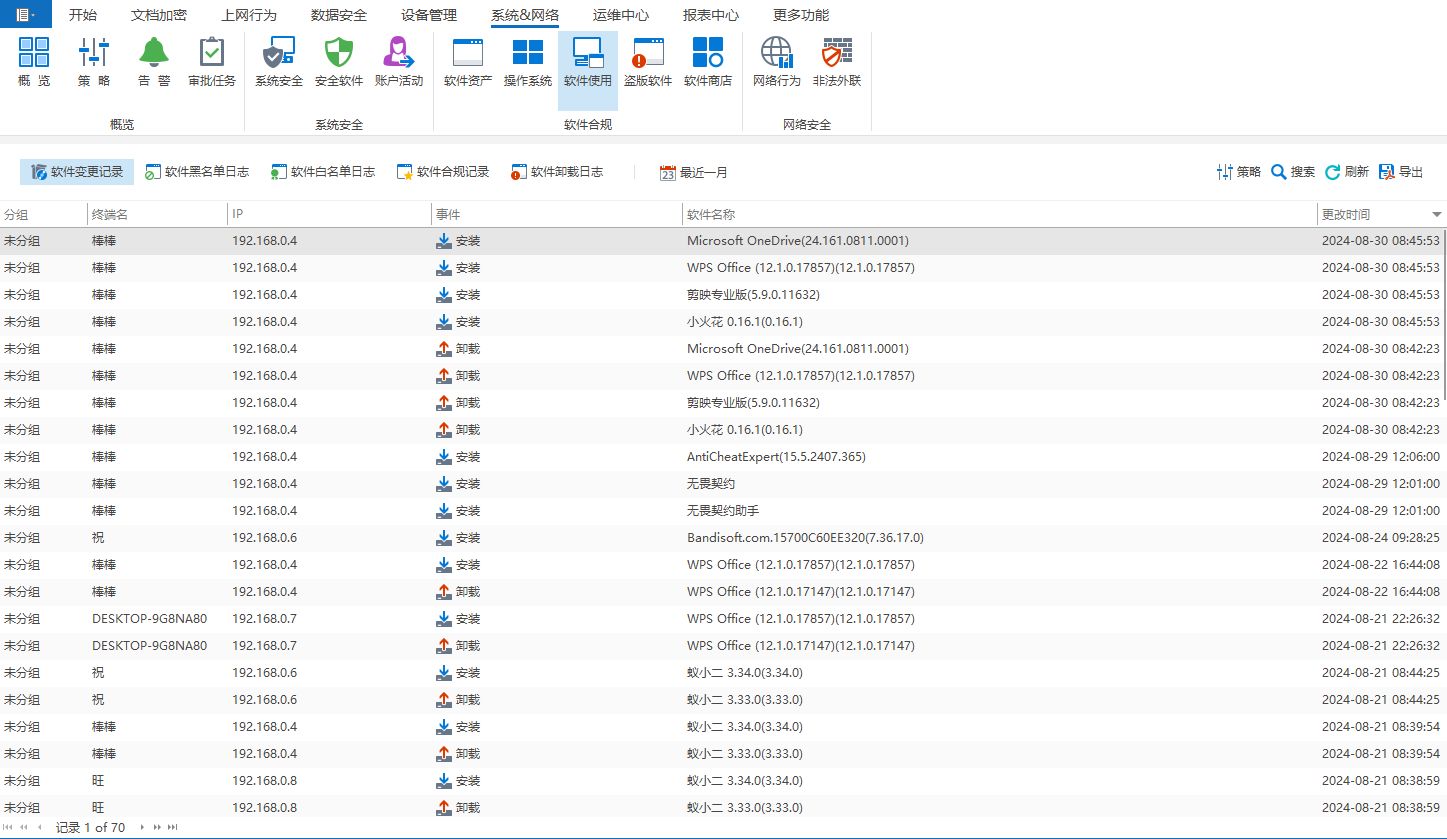The width and height of the screenshot is (1447, 839).
Task: Go to the next record
Action: tap(142, 827)
